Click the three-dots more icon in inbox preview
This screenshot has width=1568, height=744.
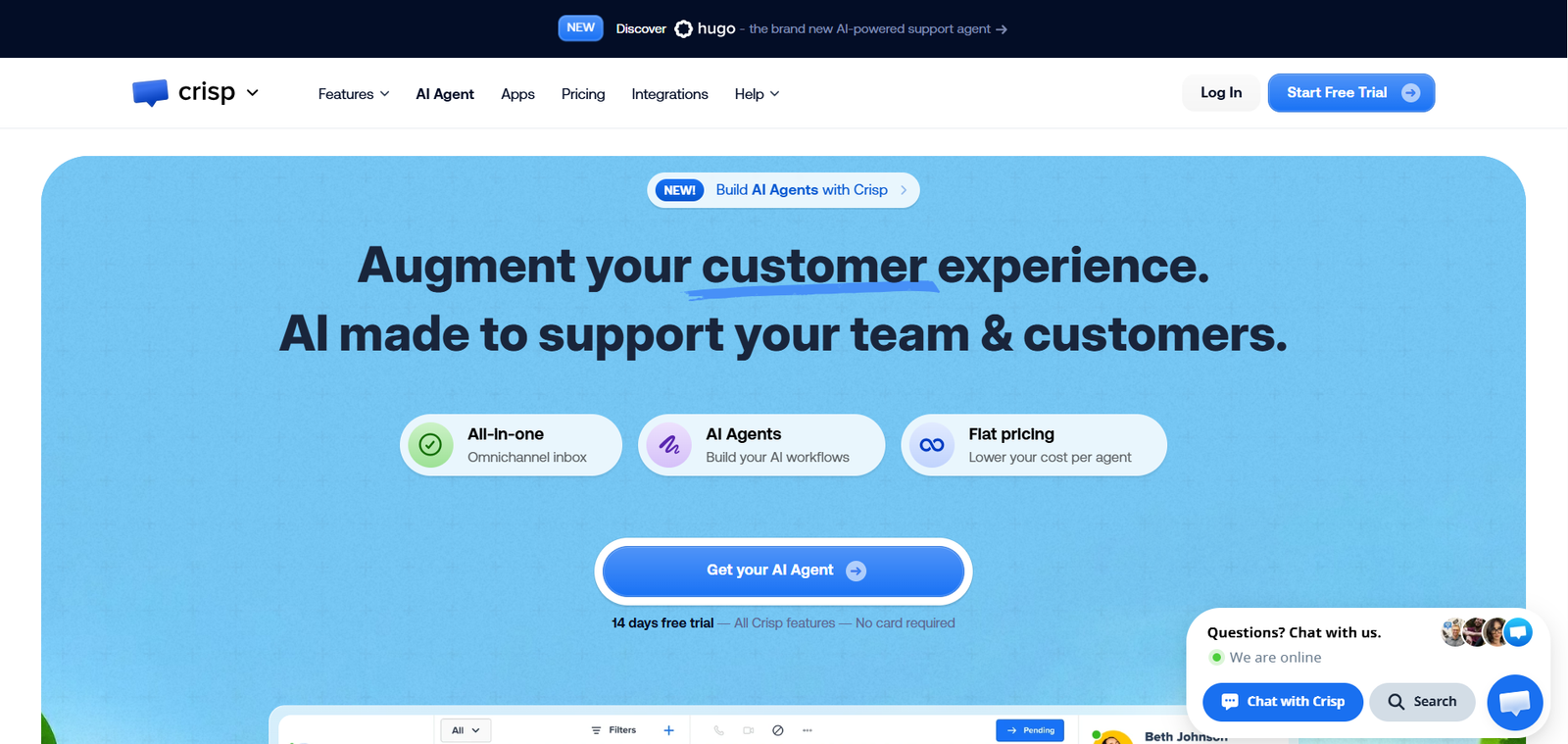(x=808, y=730)
